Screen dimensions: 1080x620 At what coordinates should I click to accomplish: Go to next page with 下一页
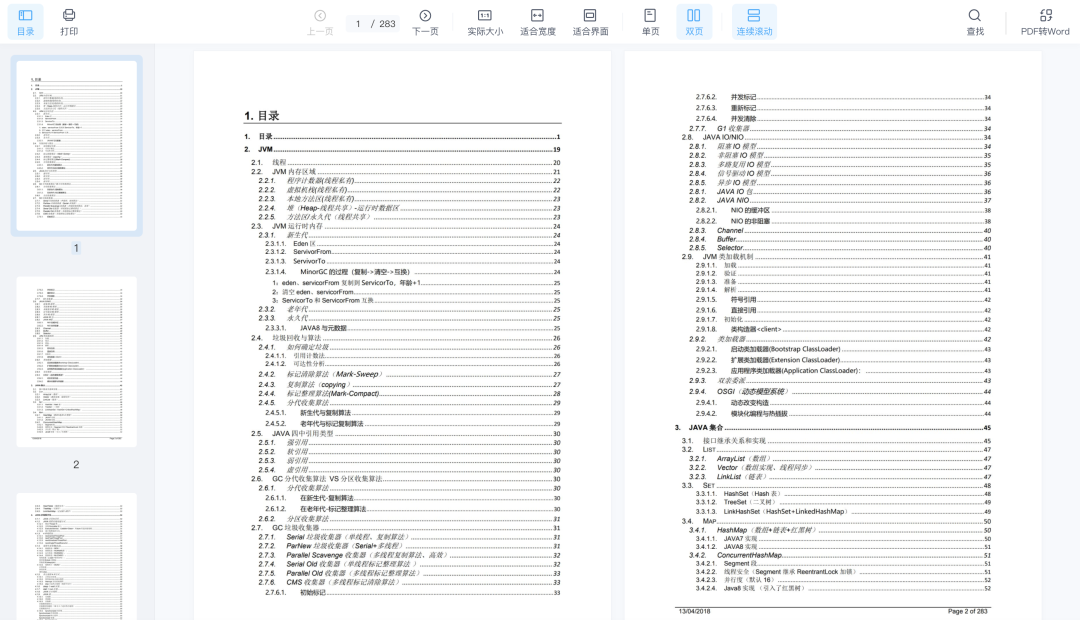pyautogui.click(x=425, y=21)
